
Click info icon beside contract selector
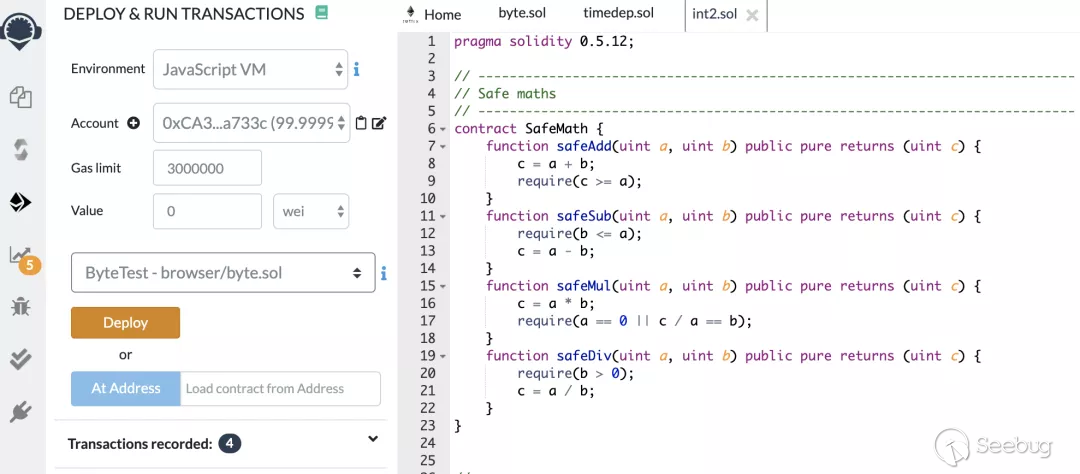tap(383, 274)
